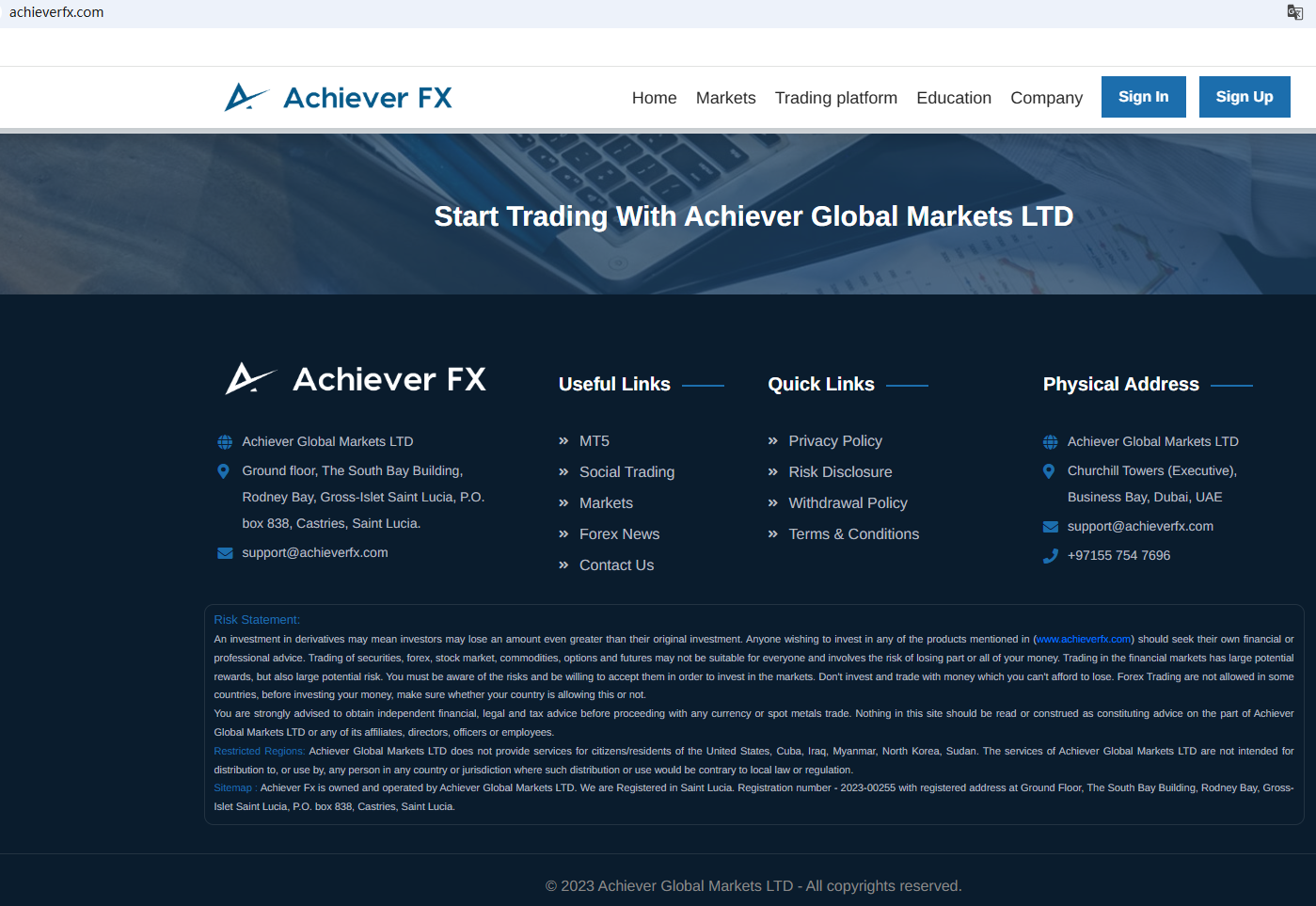Click the Sitemap link in the disclaimer
The width and height of the screenshot is (1316, 906).
[233, 787]
